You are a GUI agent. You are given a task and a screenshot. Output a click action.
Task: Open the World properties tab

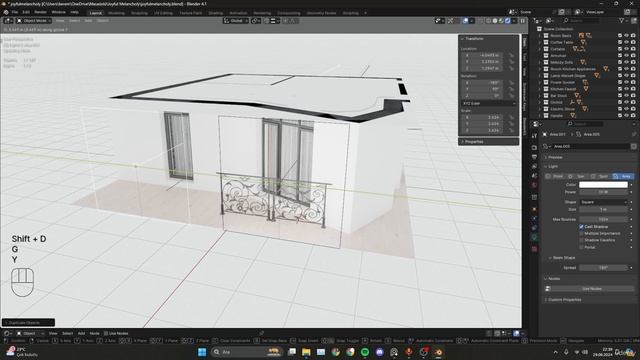click(534, 185)
